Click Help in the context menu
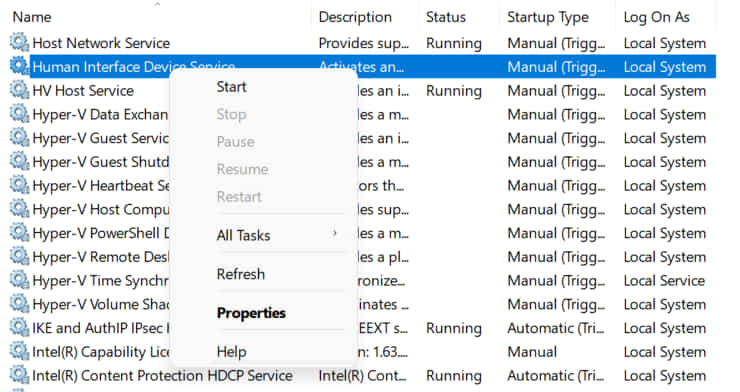 coord(231,351)
